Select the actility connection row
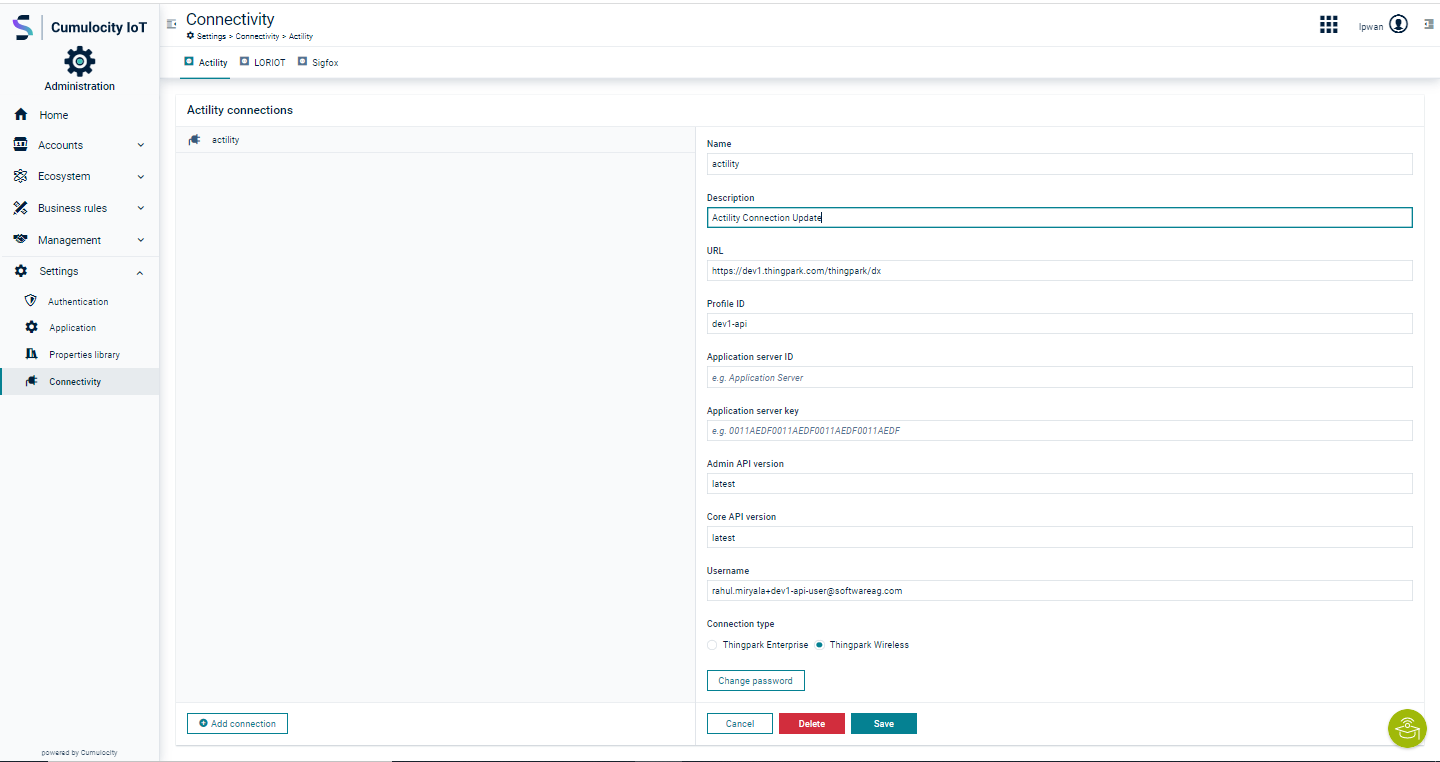 pyautogui.click(x=435, y=140)
